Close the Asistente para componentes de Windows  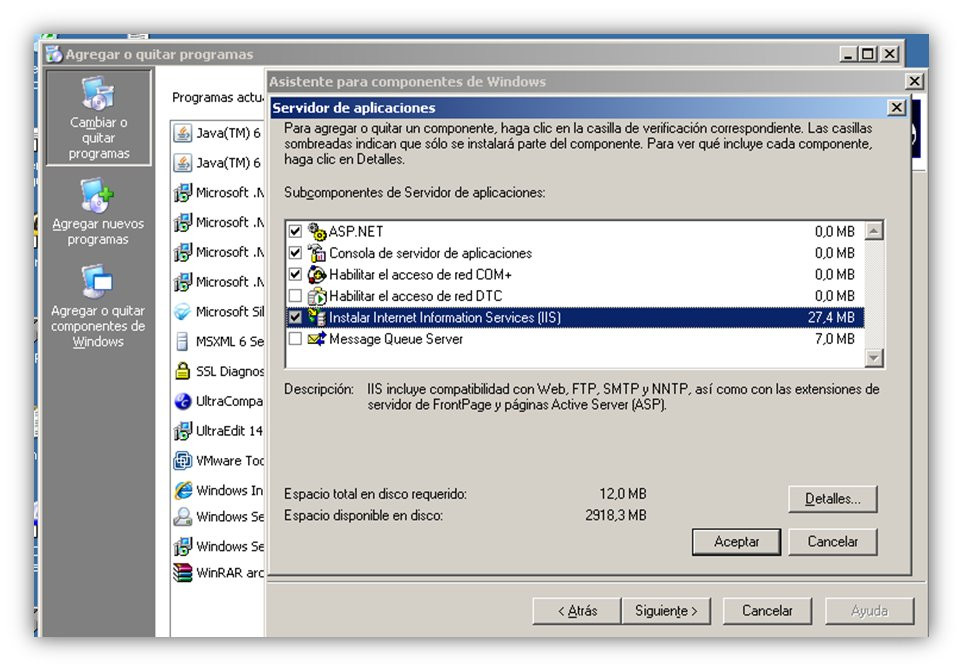(x=914, y=81)
